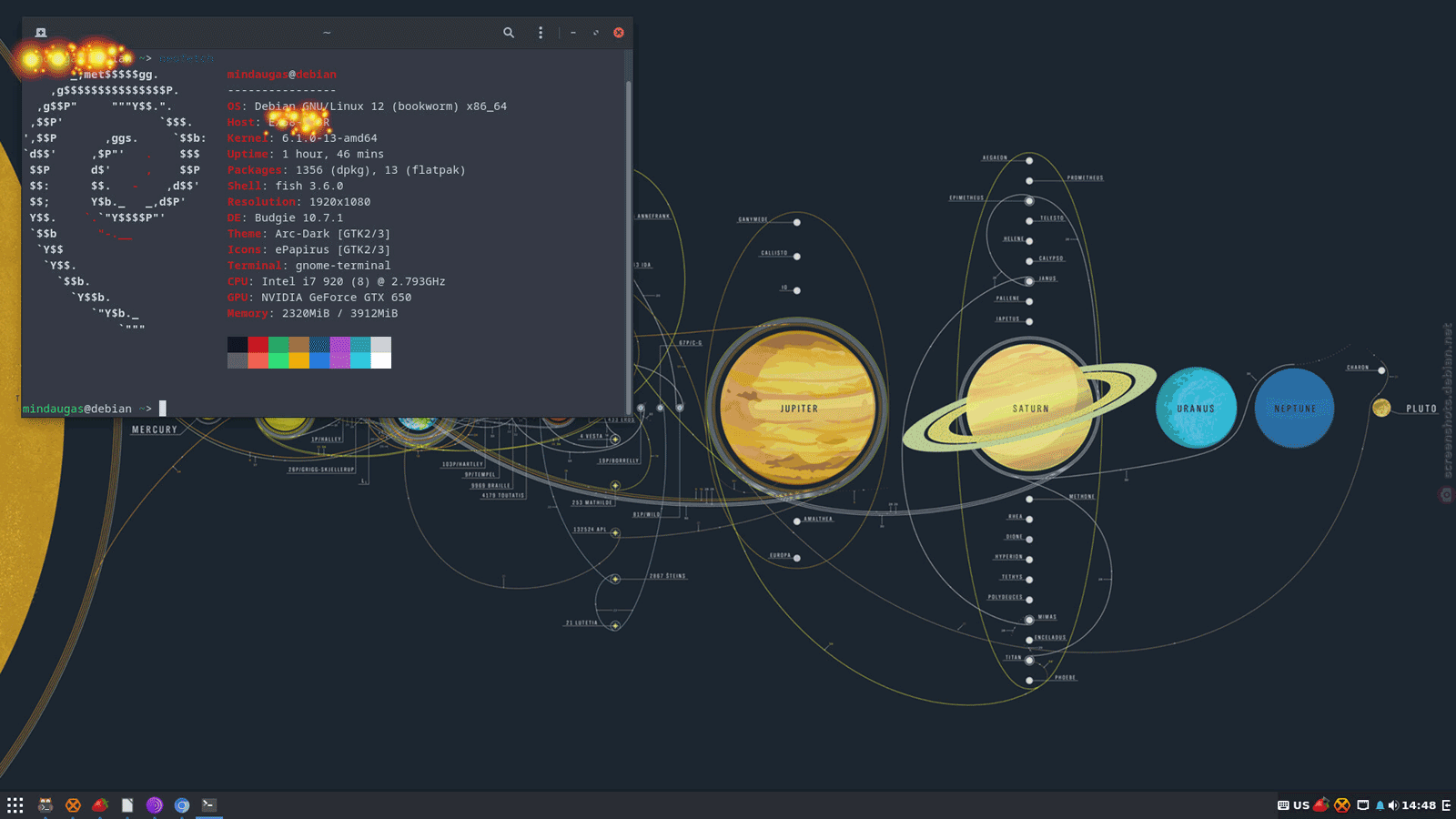Launch the purple Tor Browser icon
Screen dimensions: 1456x819
pos(155,805)
